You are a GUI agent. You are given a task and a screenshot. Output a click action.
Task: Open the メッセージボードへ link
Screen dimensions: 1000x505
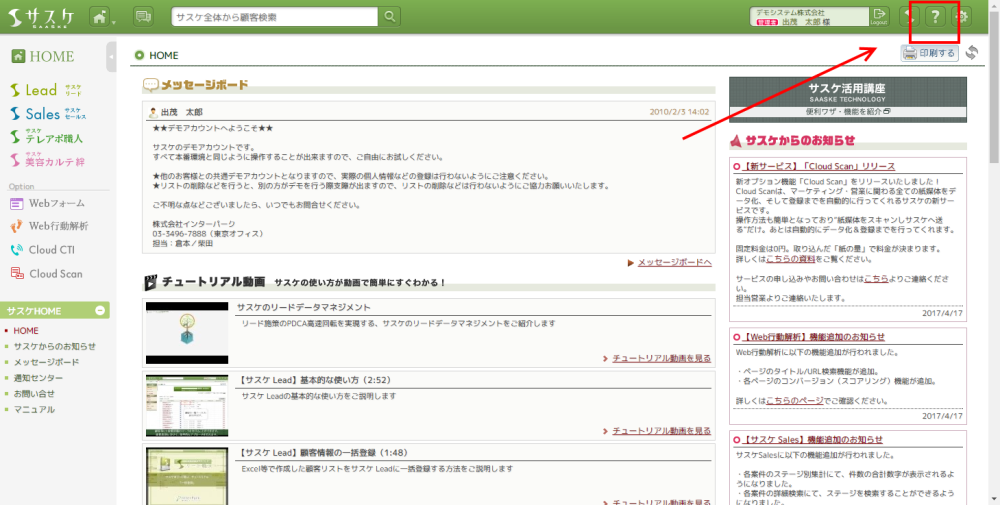point(673,262)
